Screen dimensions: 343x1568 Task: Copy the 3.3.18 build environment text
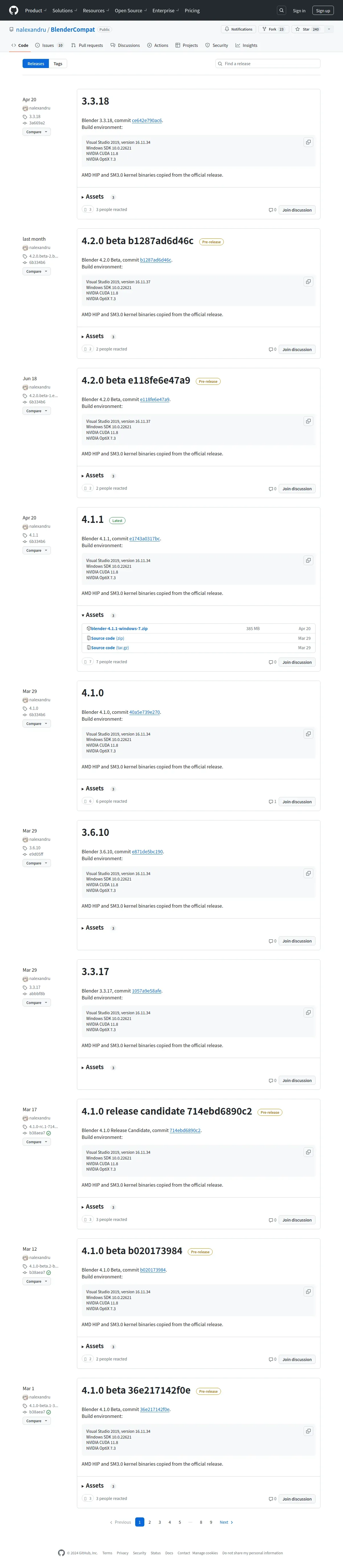click(x=308, y=142)
